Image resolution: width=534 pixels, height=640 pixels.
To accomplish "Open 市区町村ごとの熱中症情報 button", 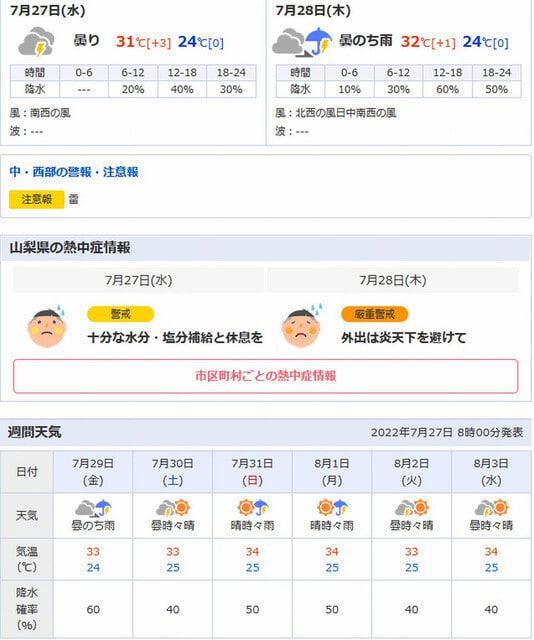I will 266,376.
